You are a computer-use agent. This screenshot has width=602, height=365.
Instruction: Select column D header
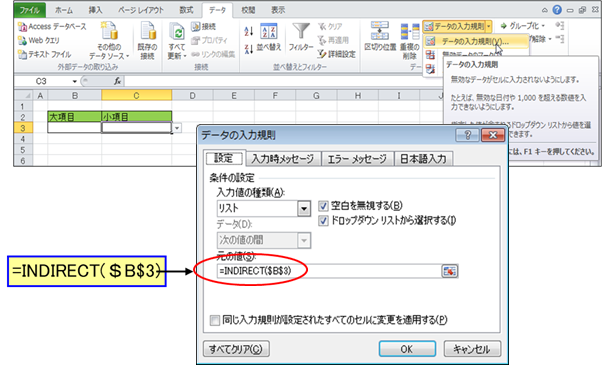(192, 96)
